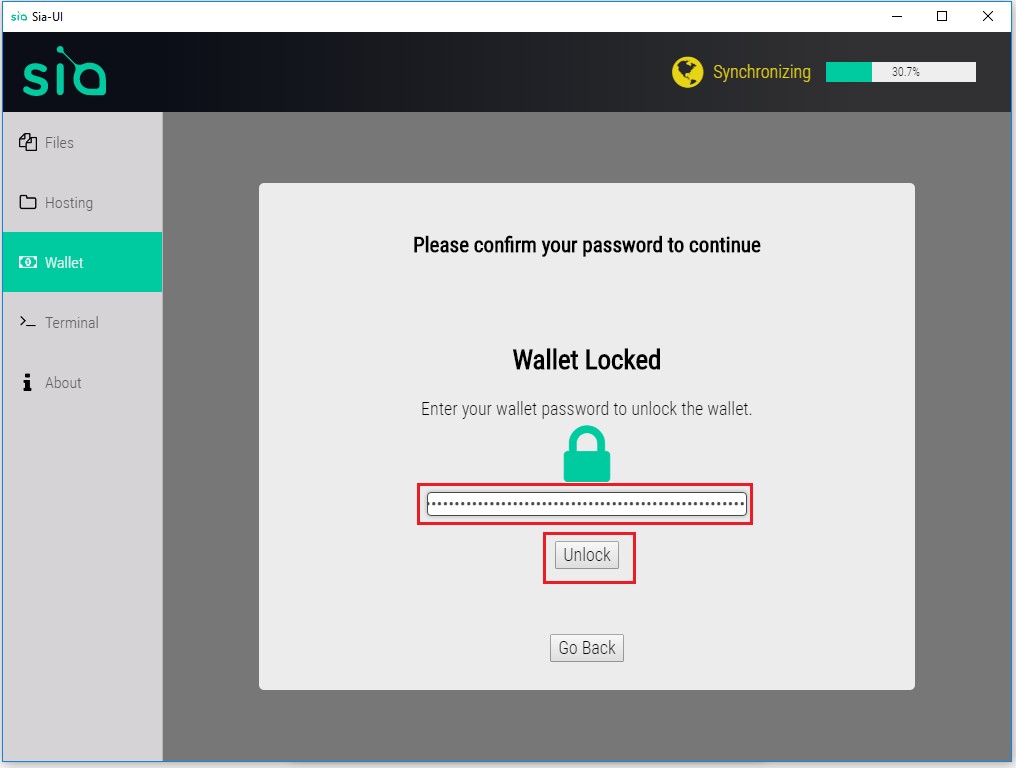This screenshot has height=768, width=1016.
Task: Click the Wallet money icon
Action: 28,262
